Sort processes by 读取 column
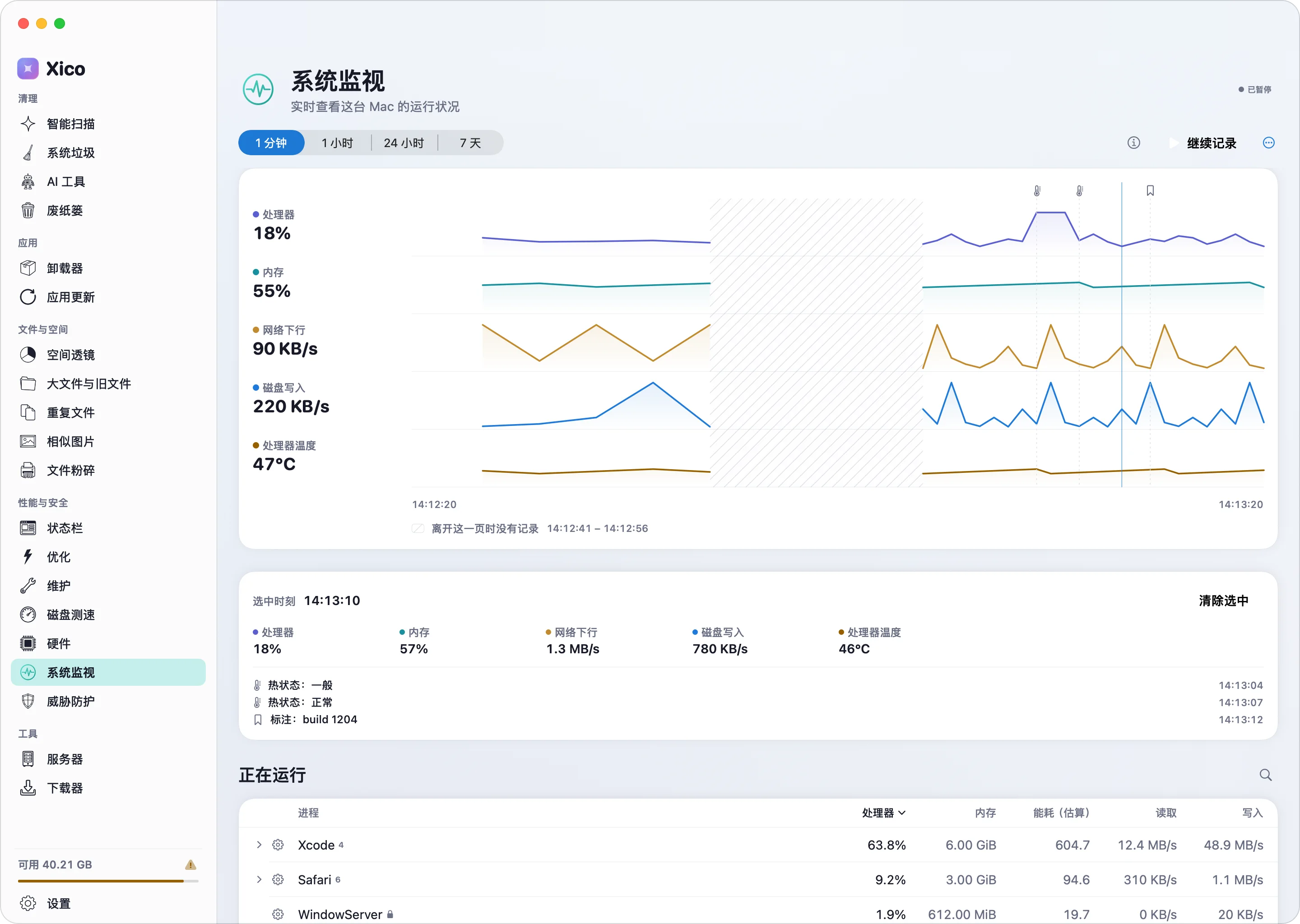The image size is (1300, 924). [1165, 813]
